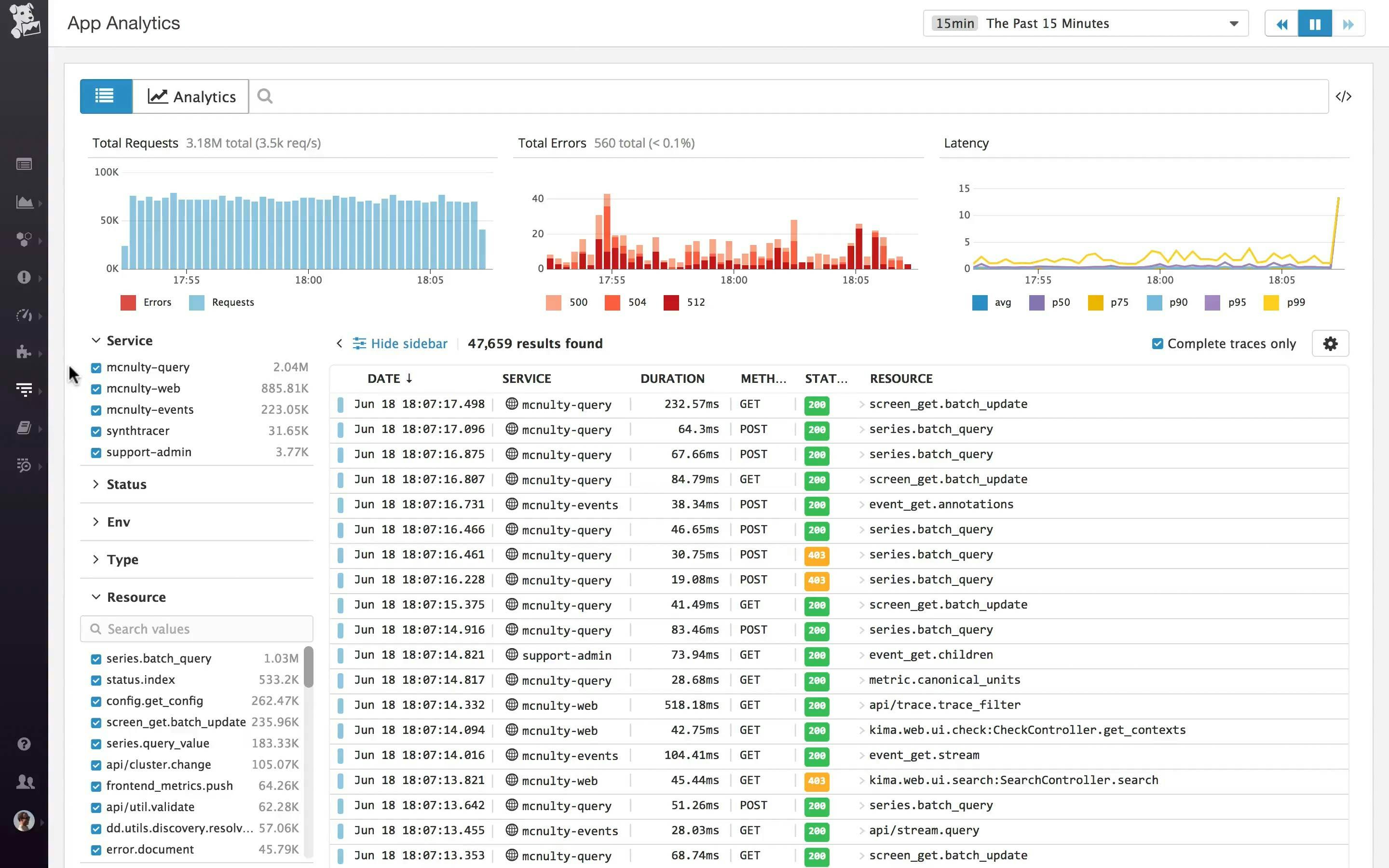Click the DATE column sort arrow

click(408, 378)
